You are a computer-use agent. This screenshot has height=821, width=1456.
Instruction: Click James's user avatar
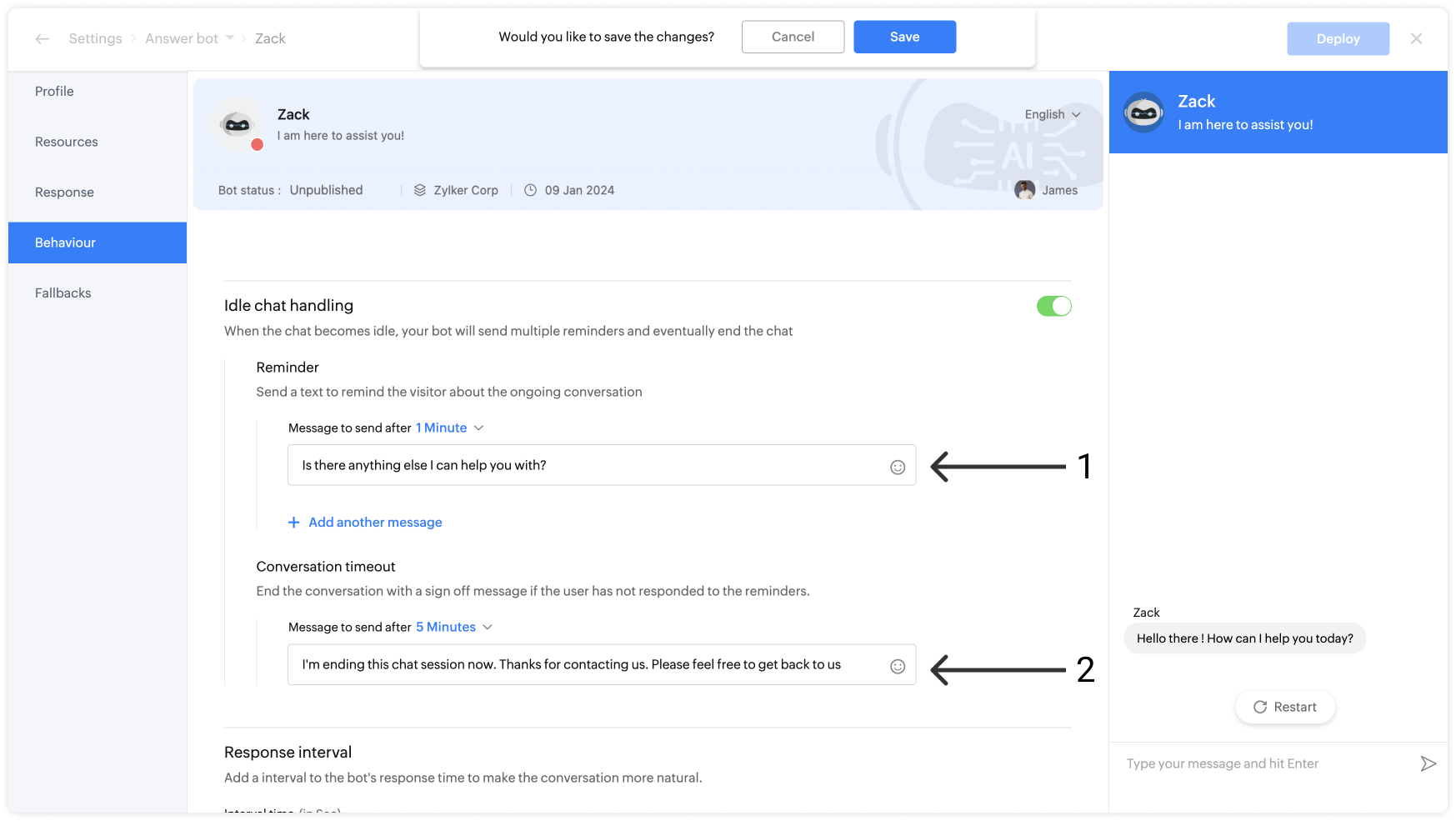pos(1024,190)
